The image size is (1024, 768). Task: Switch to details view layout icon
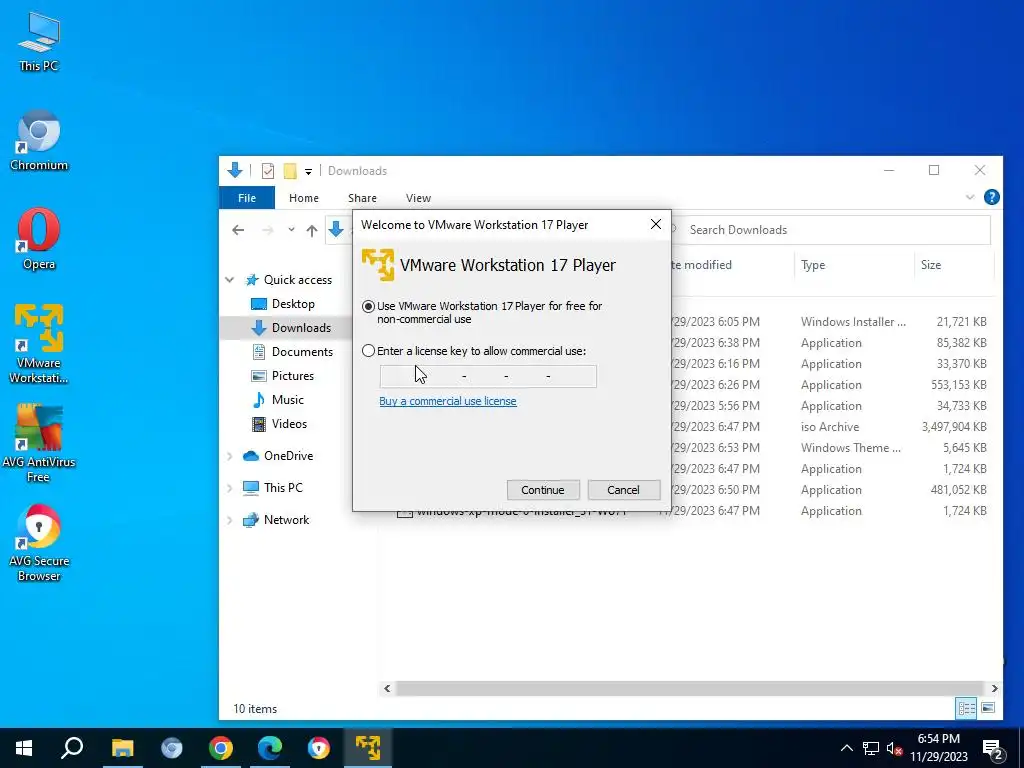click(x=966, y=708)
